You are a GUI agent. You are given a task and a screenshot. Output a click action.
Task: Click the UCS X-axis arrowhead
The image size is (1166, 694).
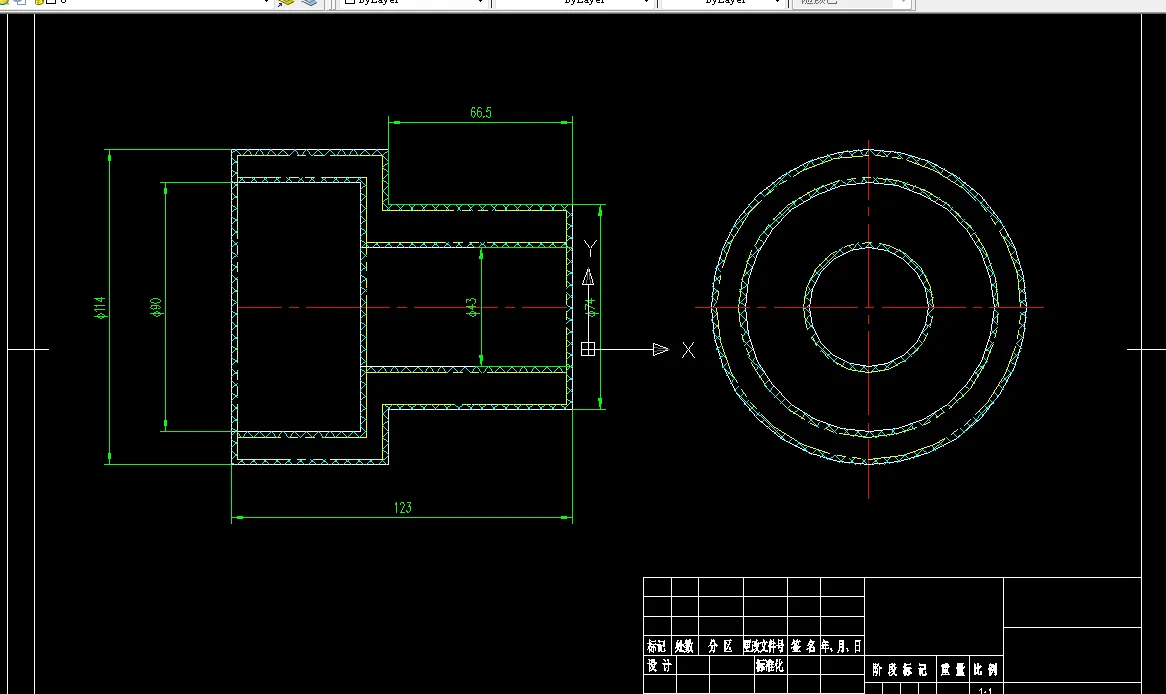(660, 349)
